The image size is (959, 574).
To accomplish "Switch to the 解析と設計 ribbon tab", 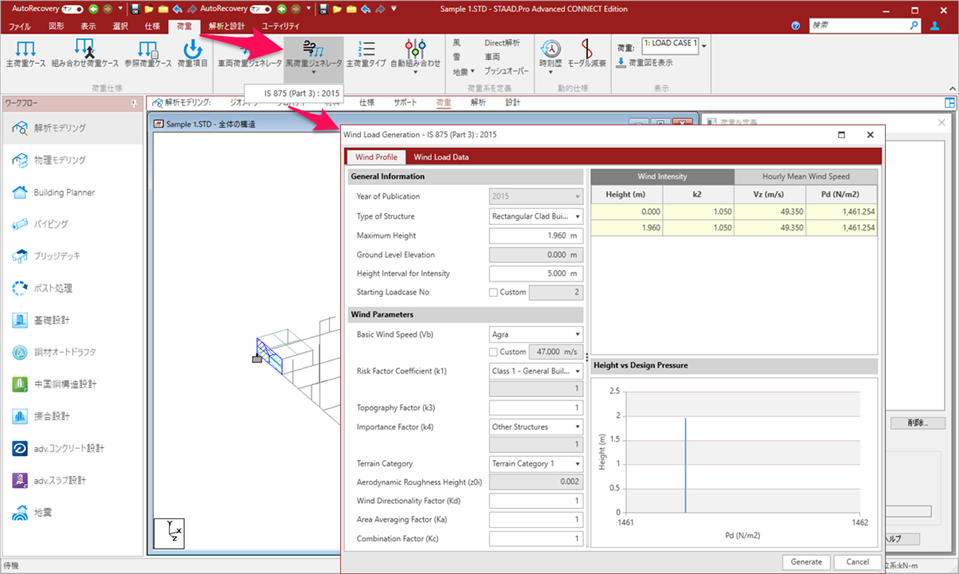I will 226,26.
